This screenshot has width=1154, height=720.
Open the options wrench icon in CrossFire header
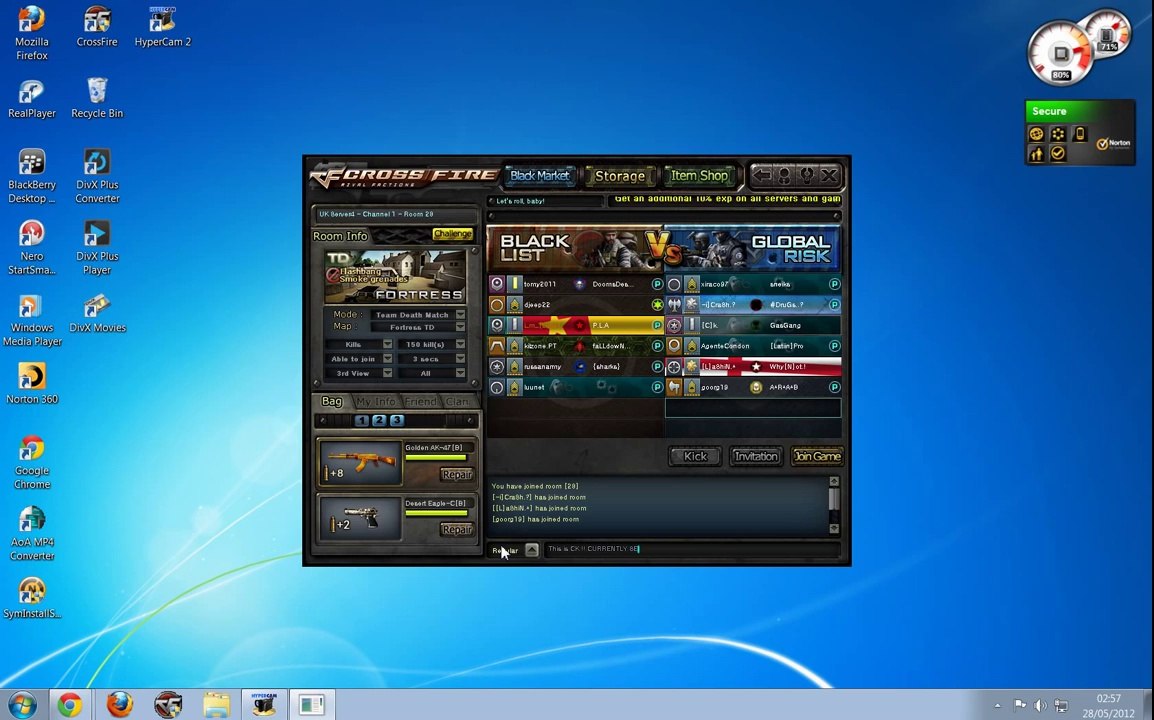[x=807, y=175]
